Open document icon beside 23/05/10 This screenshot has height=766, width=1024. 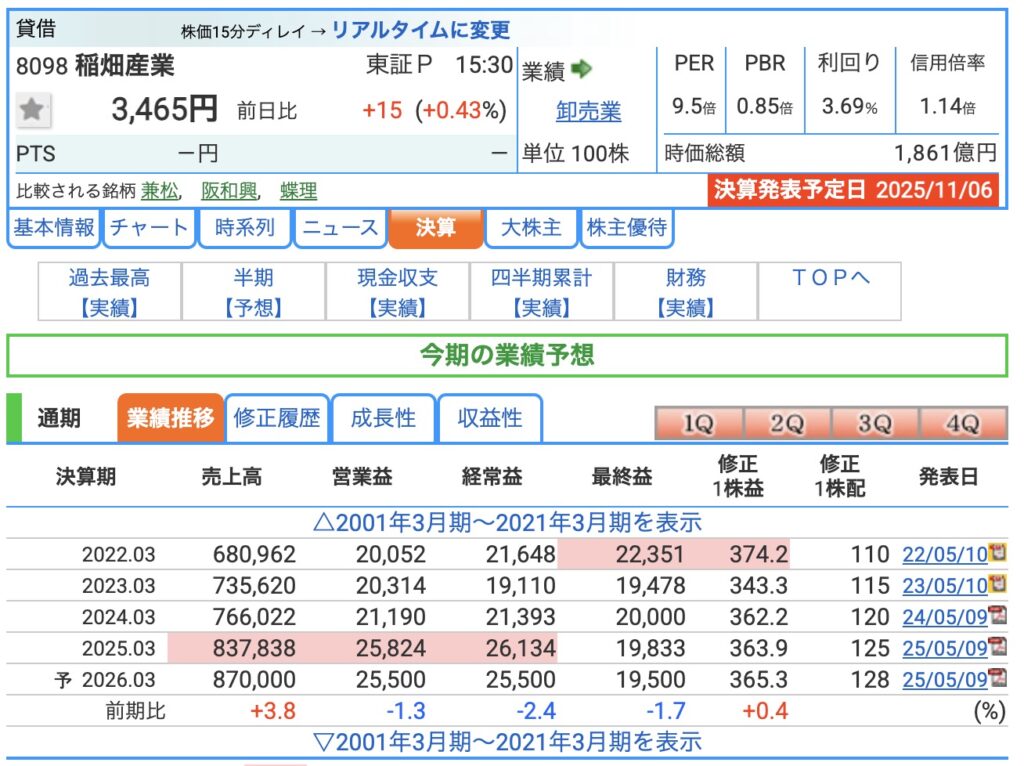pyautogui.click(x=996, y=585)
